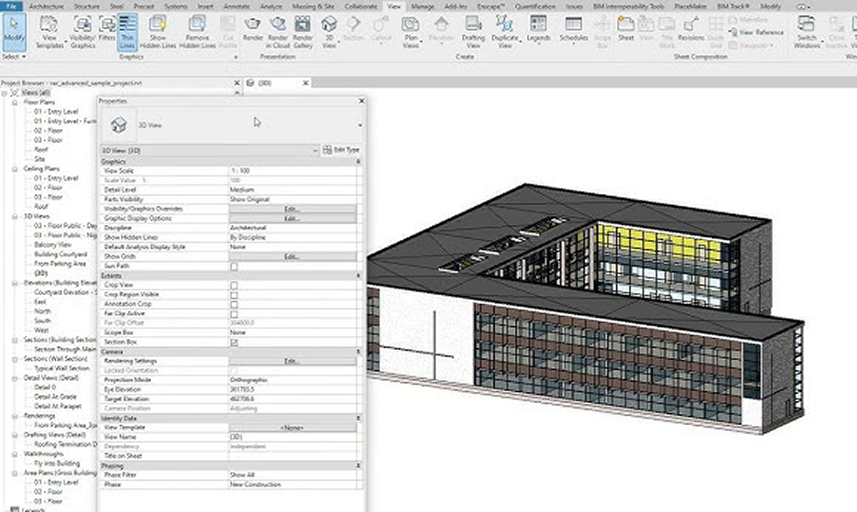Open the Legends tool
Image resolution: width=857 pixels, height=512 pixels.
[x=538, y=30]
